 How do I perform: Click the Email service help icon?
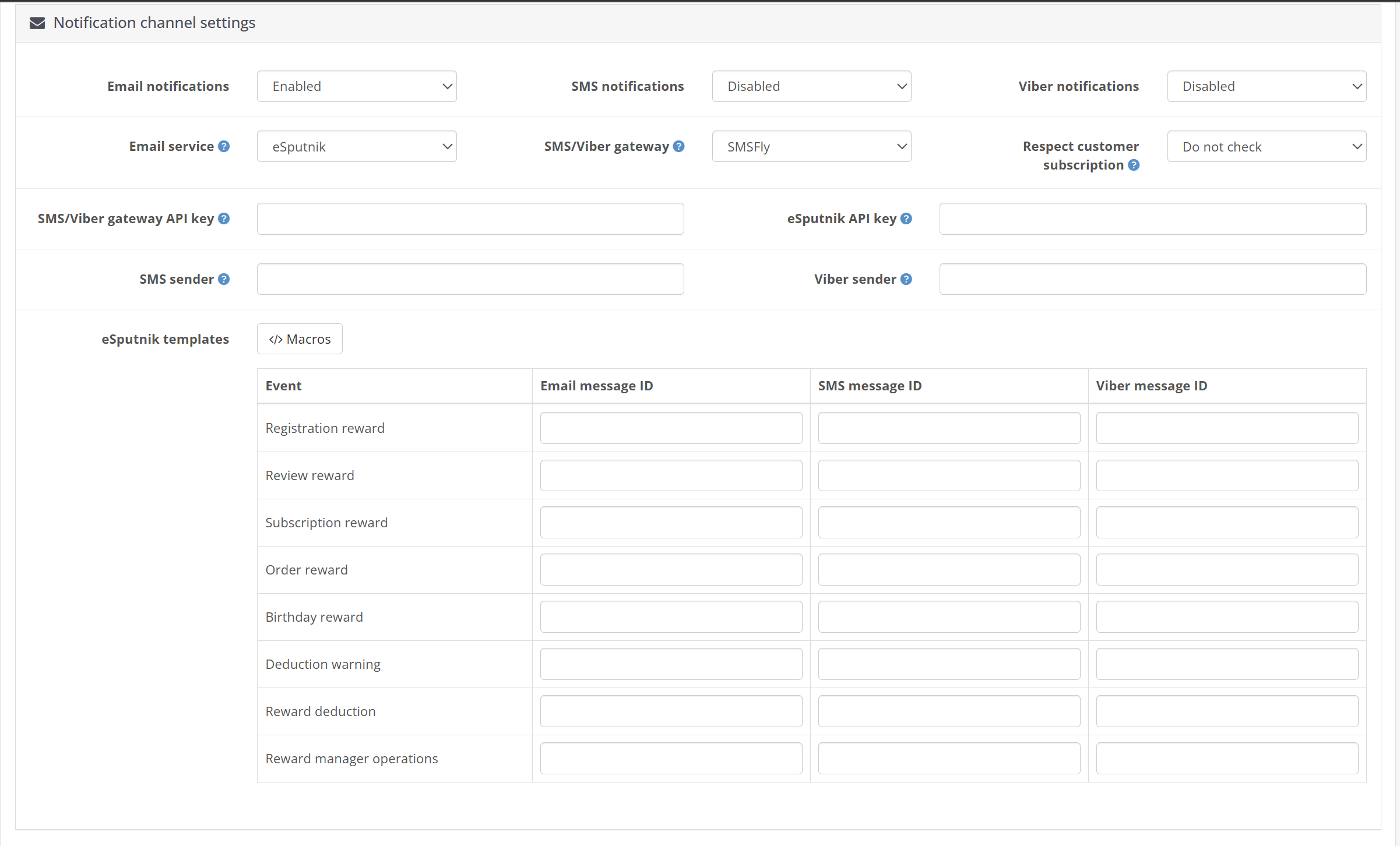(224, 146)
